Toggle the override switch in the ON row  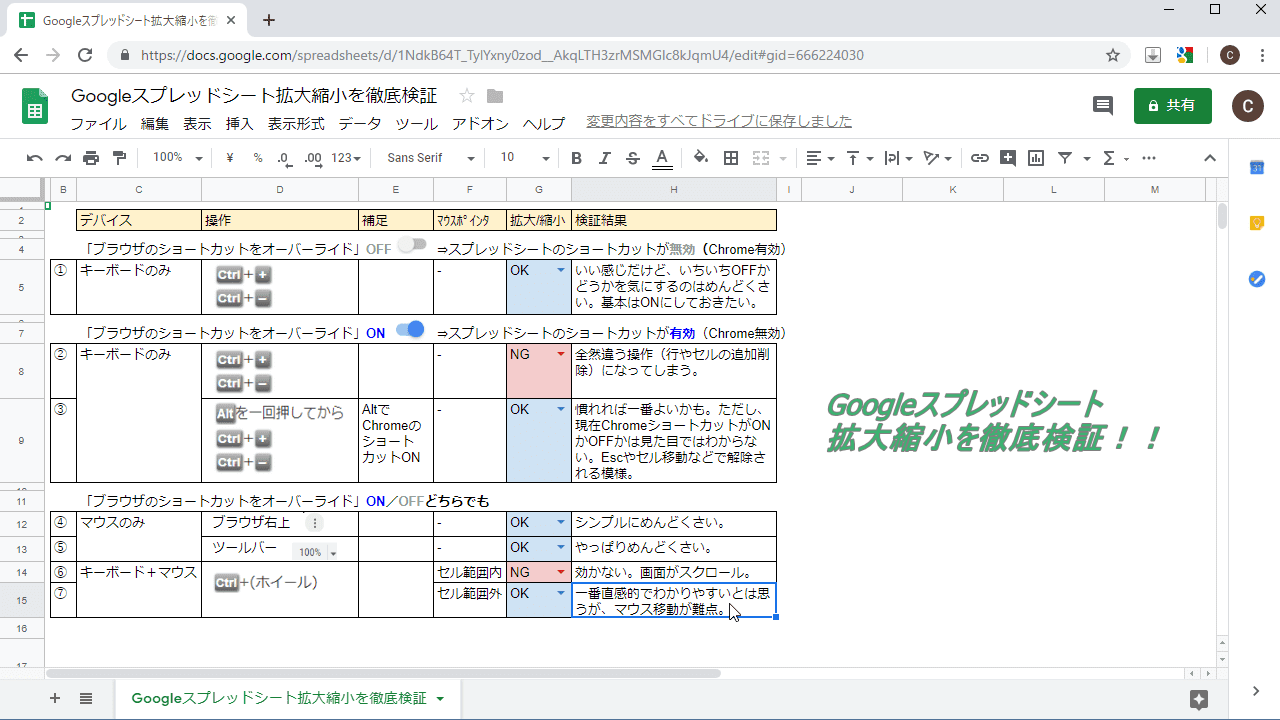tap(410, 329)
